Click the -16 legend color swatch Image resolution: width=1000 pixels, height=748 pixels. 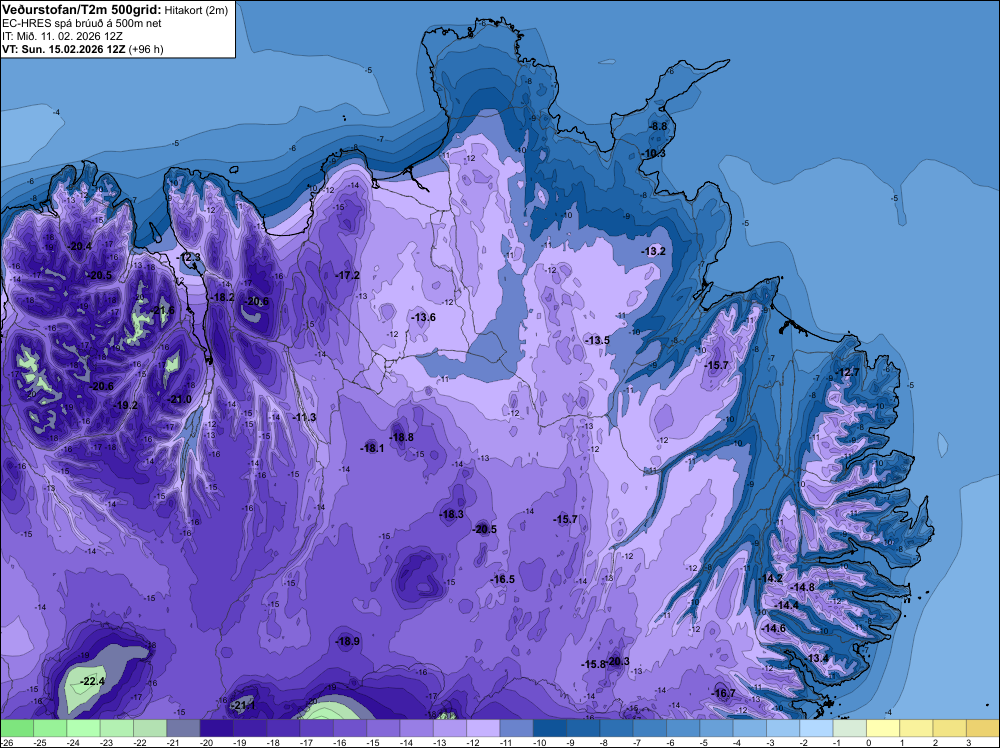coord(349,728)
